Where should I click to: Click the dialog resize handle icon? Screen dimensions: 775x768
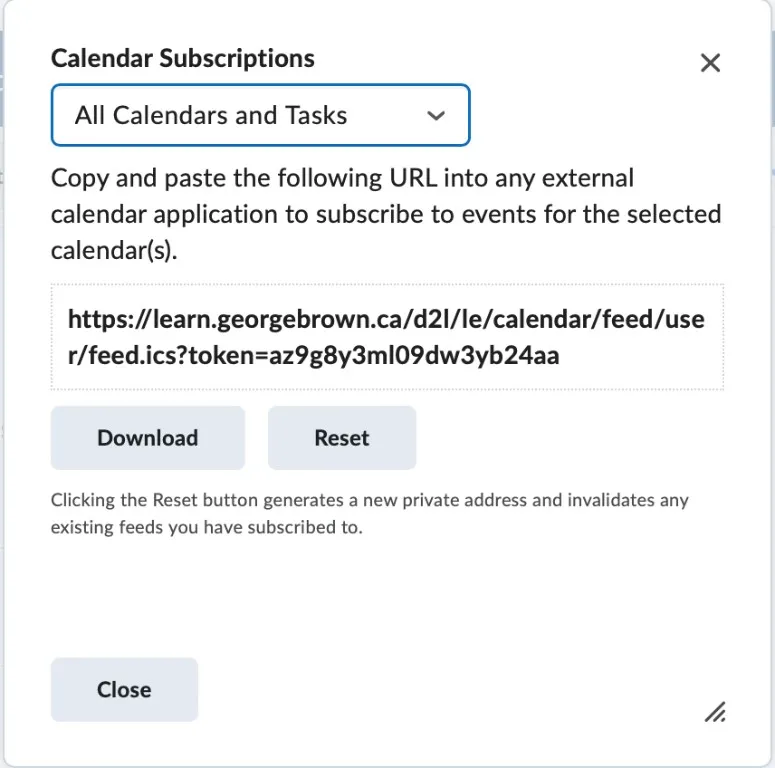714,711
